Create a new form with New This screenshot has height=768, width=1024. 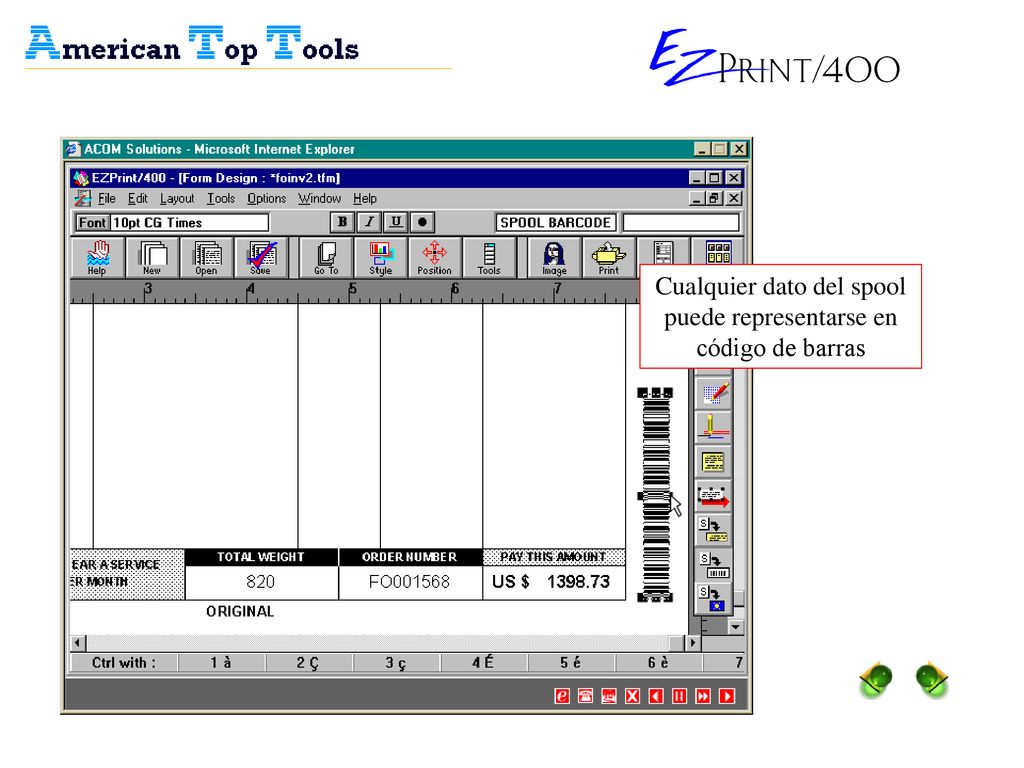pyautogui.click(x=152, y=258)
